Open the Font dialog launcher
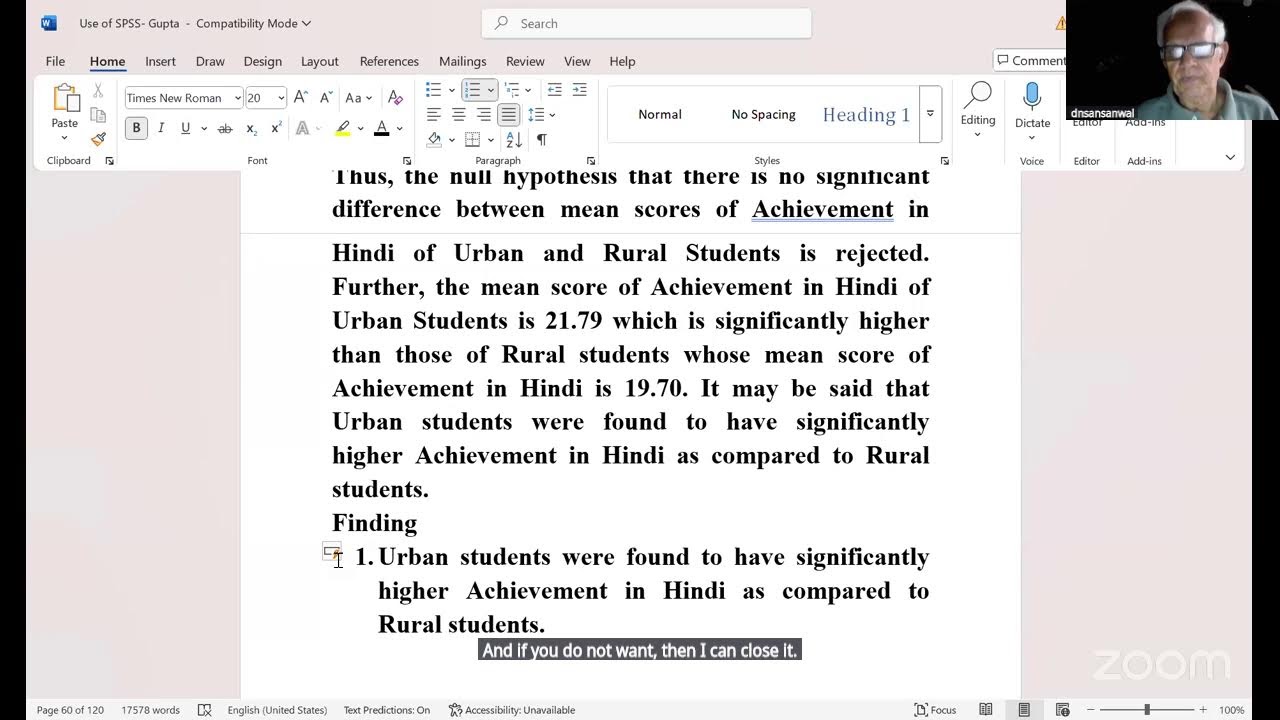Screen dimensions: 1280x720 pyautogui.click(x=407, y=161)
